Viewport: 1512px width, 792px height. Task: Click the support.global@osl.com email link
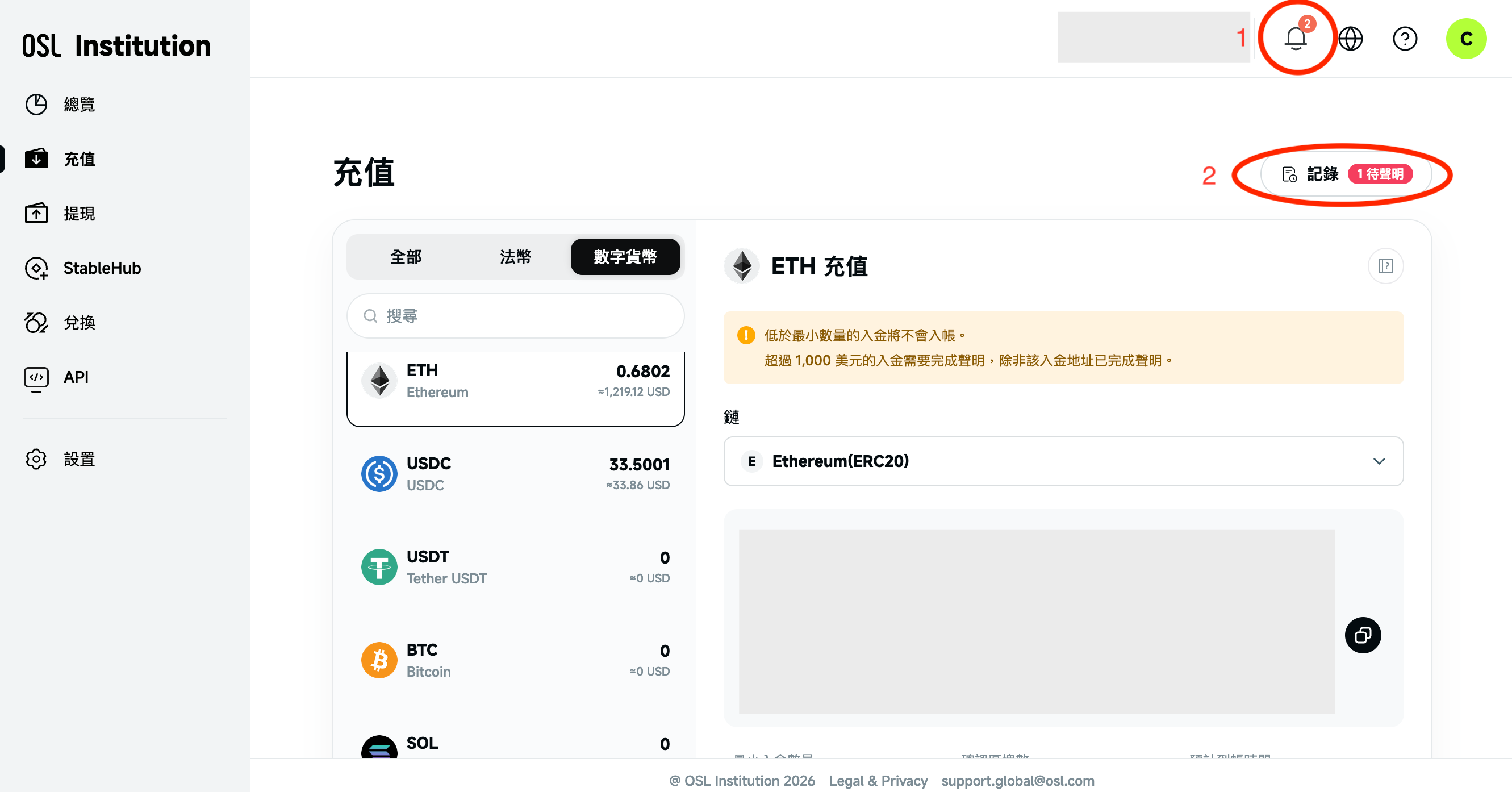(1018, 781)
